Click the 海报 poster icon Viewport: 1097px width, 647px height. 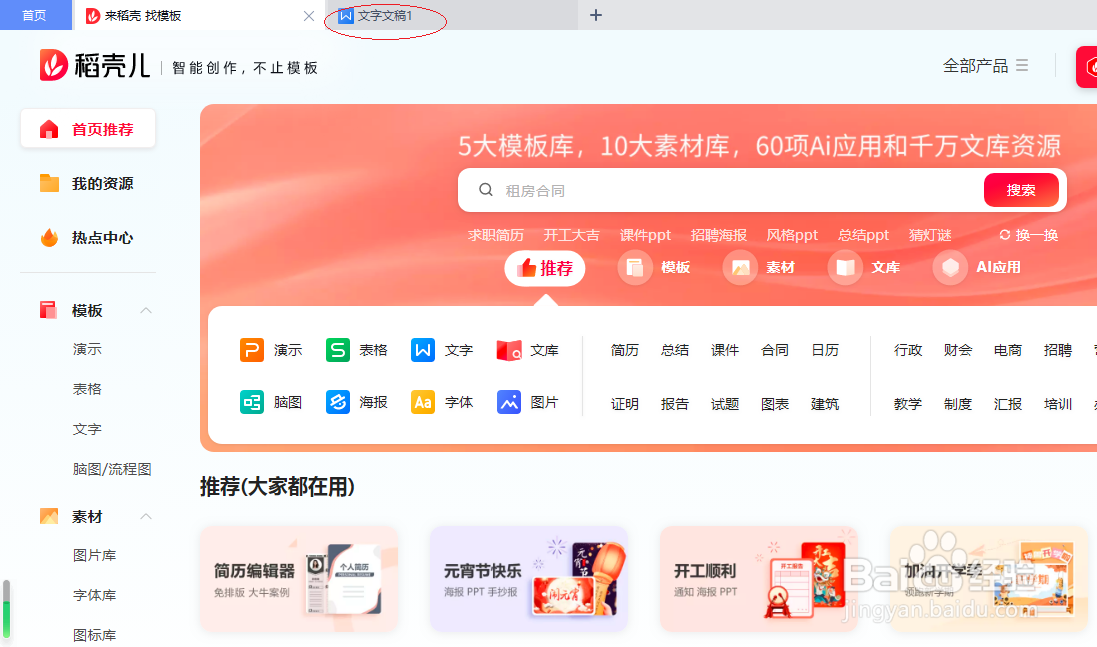[x=337, y=402]
